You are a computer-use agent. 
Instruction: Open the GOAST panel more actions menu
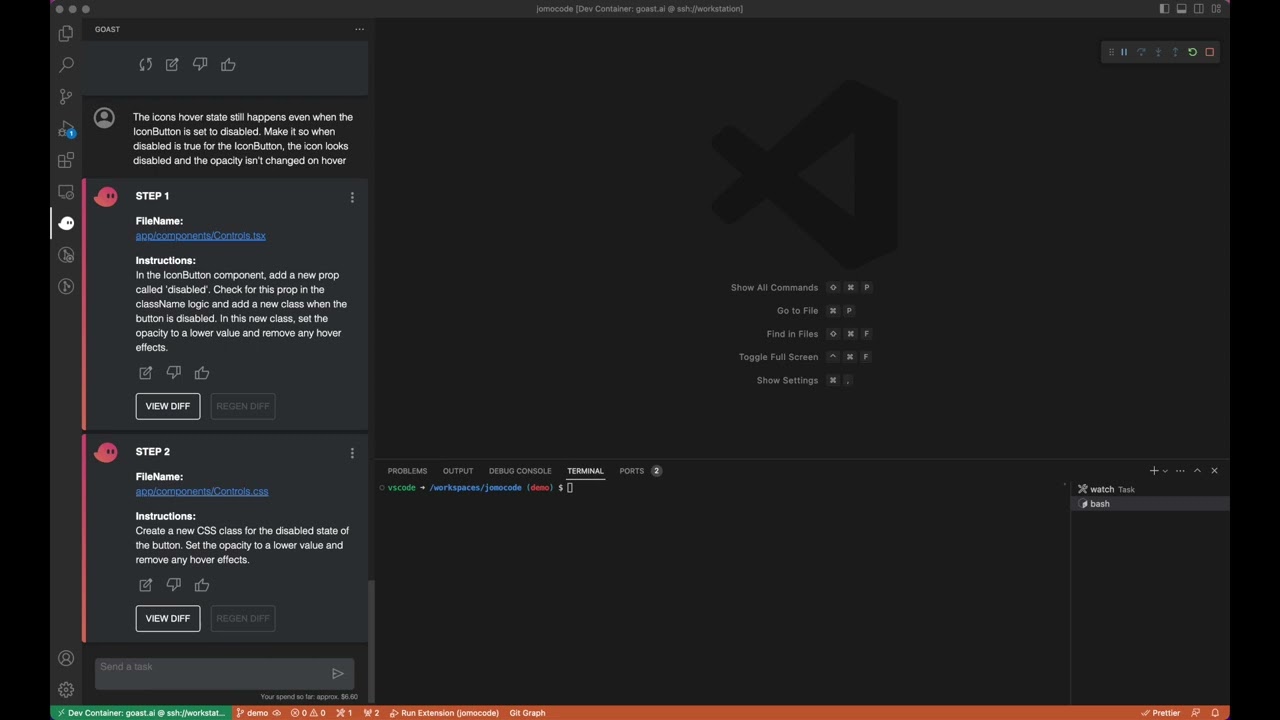pos(359,29)
